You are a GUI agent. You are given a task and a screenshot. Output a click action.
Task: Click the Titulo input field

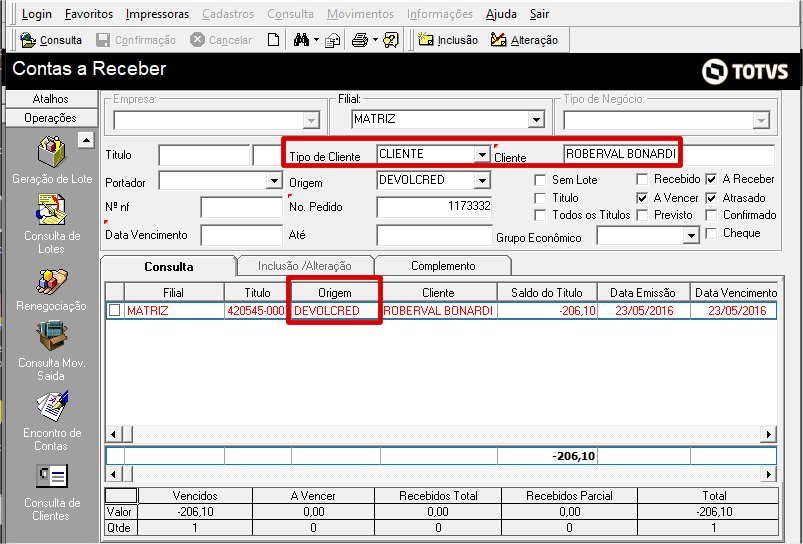coord(203,155)
